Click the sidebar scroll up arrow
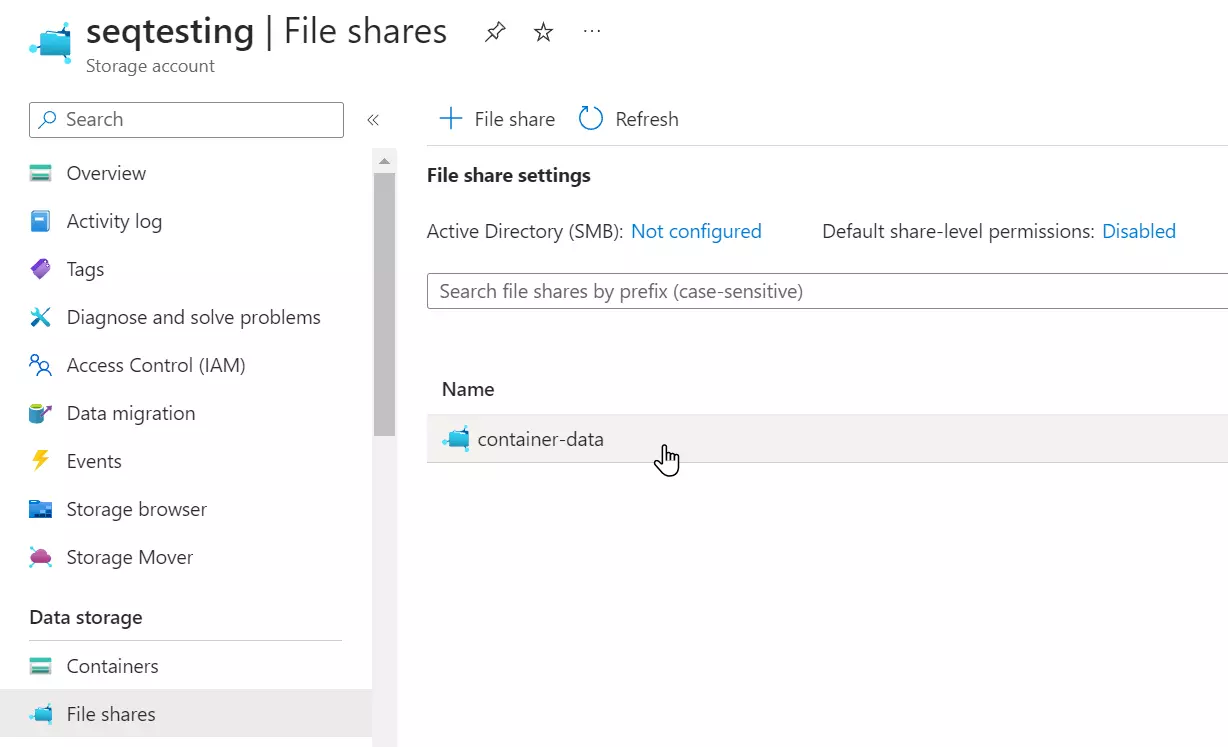Viewport: 1228px width, 747px height. pos(385,161)
